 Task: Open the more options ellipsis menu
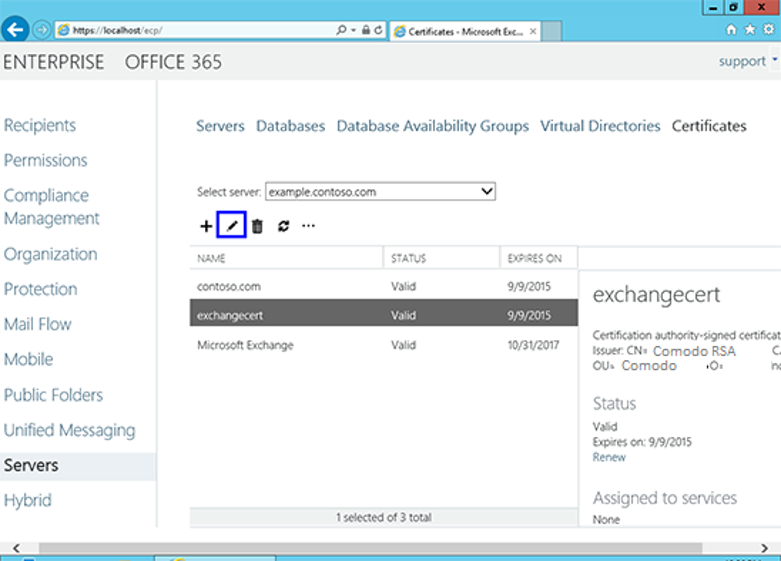[308, 227]
